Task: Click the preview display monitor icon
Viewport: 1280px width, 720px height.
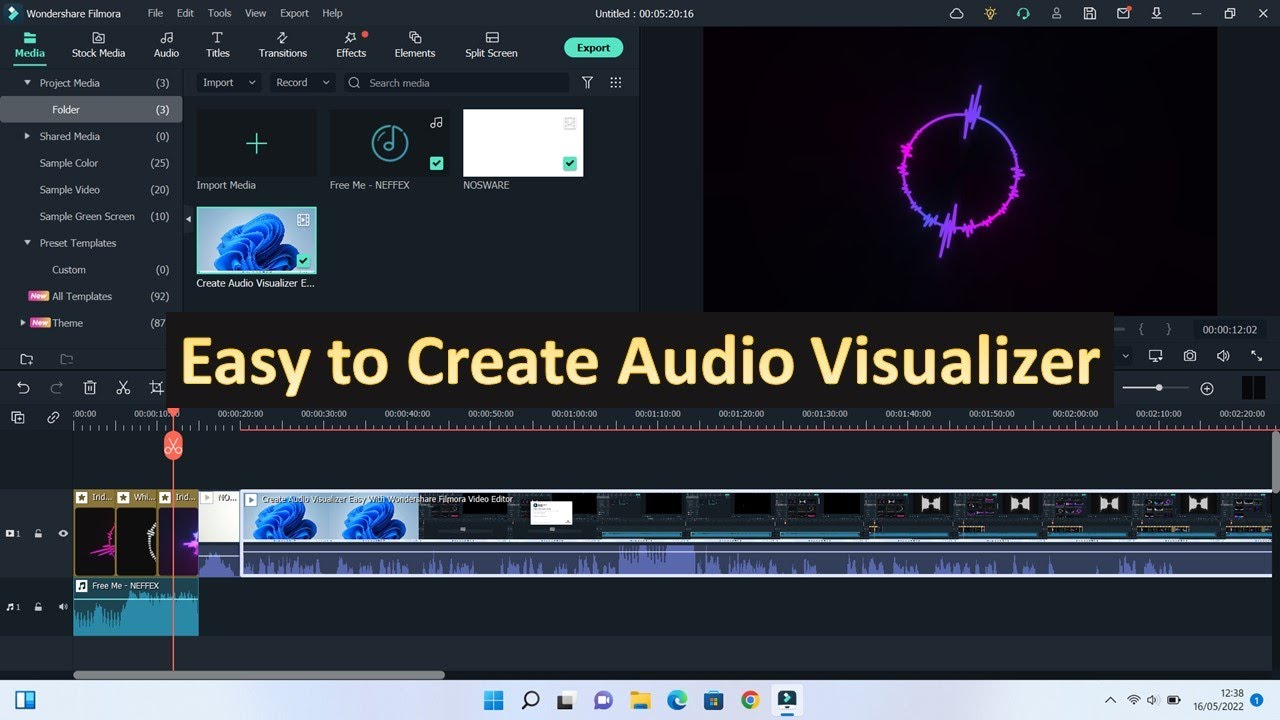Action: 1155,356
